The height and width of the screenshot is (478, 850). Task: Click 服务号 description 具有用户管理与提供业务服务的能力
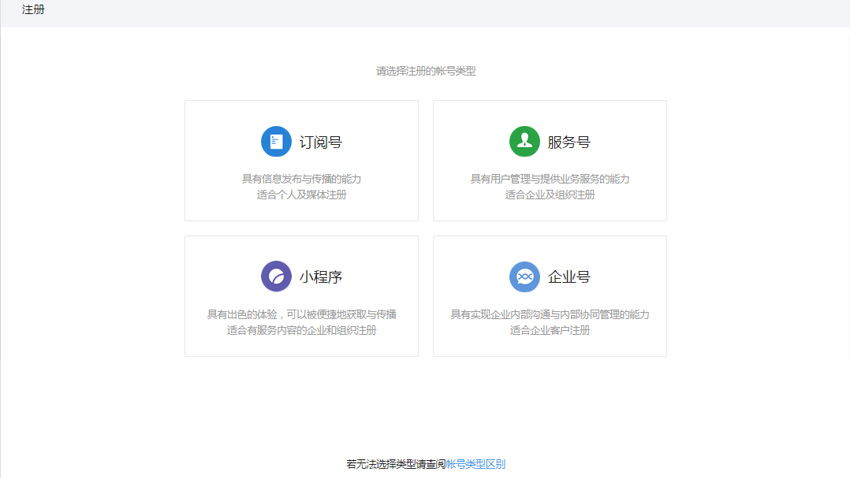tap(550, 179)
